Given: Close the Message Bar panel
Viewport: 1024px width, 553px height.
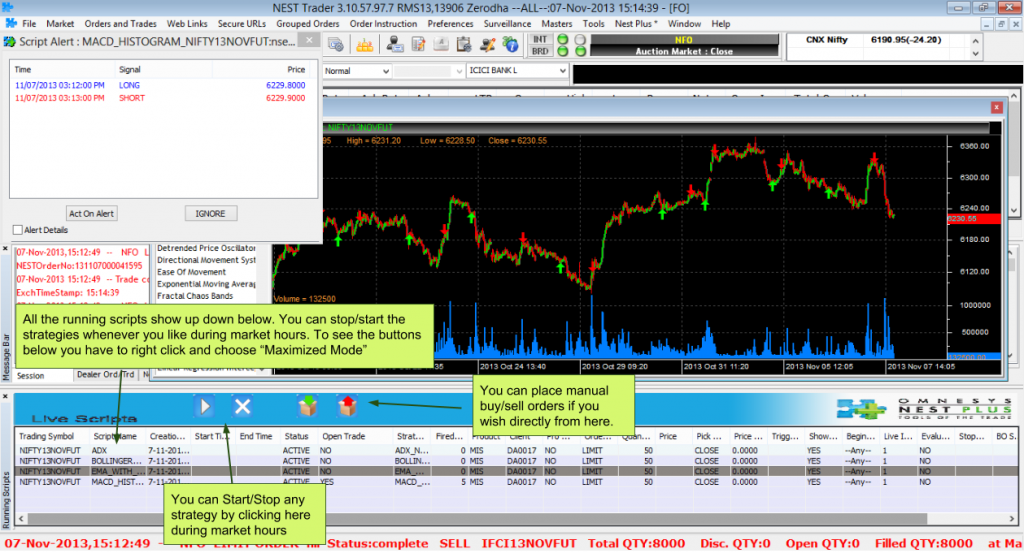Looking at the screenshot, I should coord(7,250).
